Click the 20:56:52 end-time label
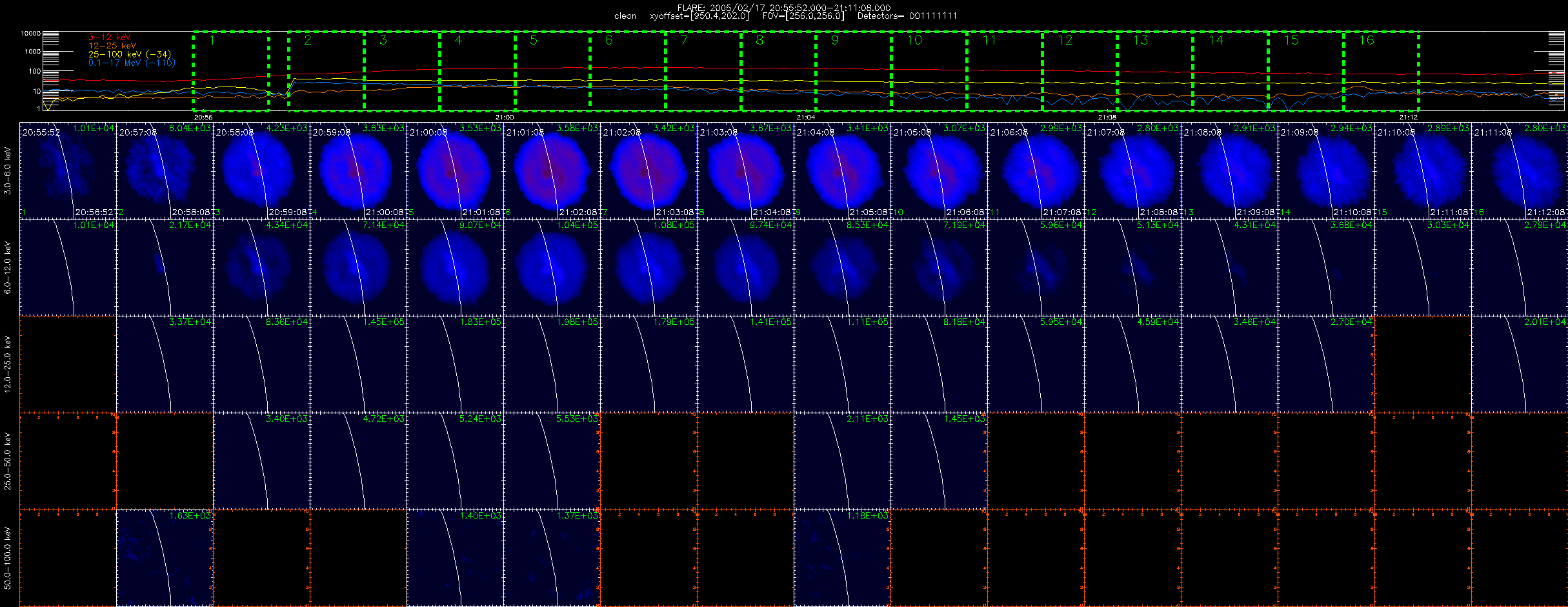This screenshot has width=1568, height=607. click(95, 212)
